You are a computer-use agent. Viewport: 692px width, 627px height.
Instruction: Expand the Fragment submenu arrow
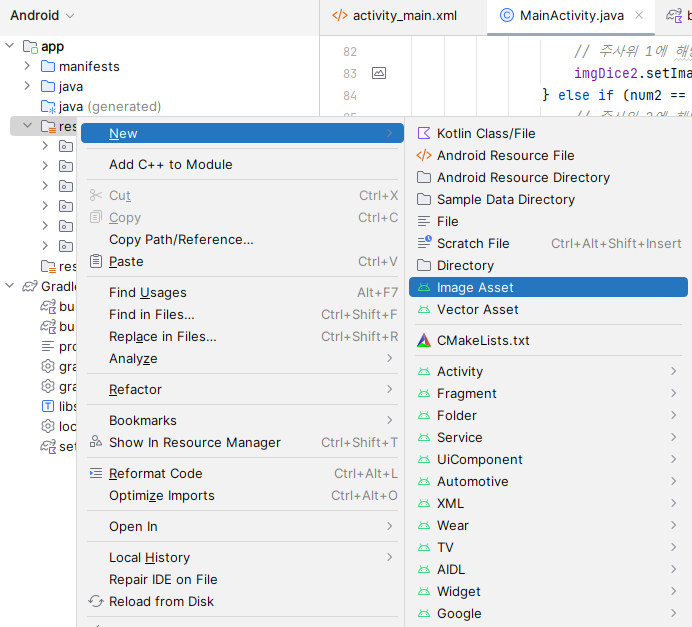(673, 393)
